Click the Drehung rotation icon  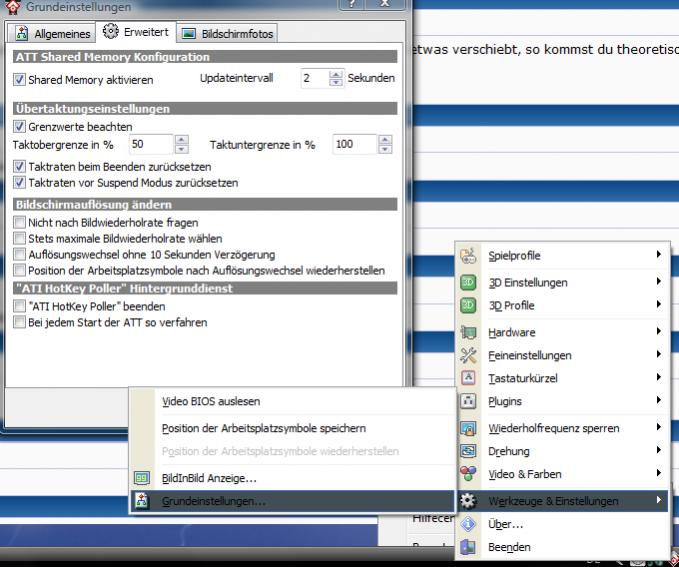468,451
